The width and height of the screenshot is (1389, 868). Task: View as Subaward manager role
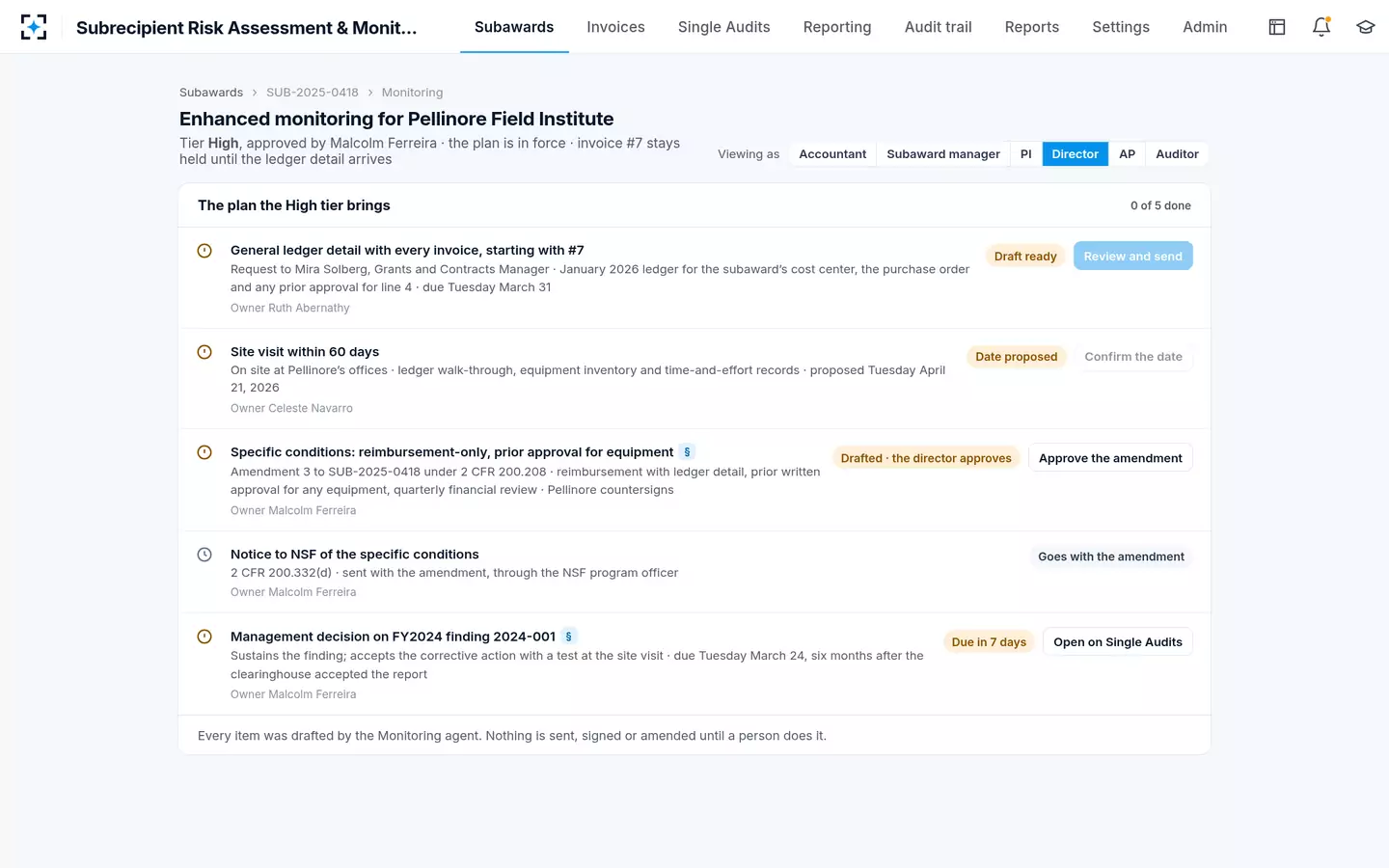pyautogui.click(x=943, y=154)
